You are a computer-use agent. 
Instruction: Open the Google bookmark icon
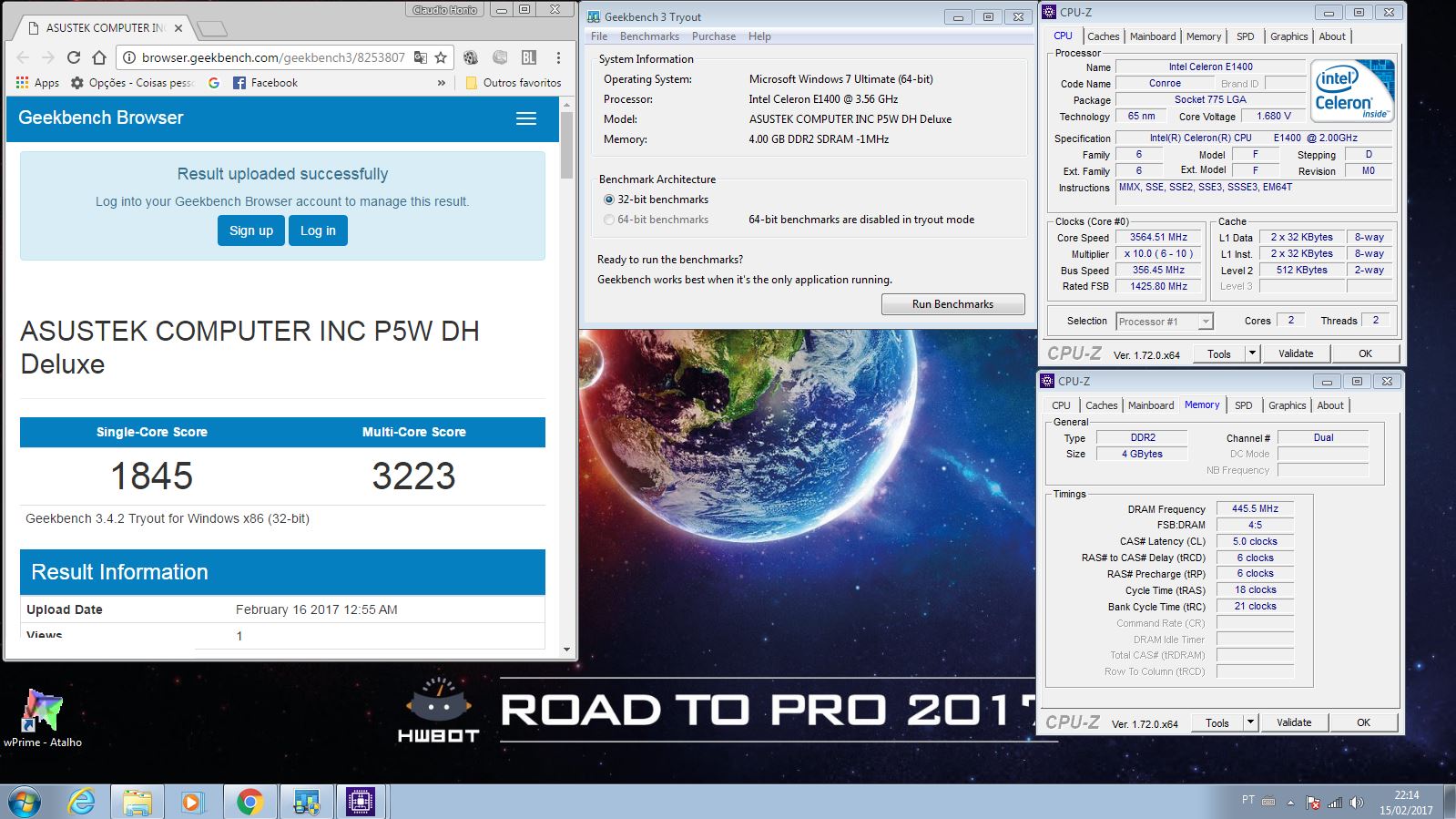point(214,83)
